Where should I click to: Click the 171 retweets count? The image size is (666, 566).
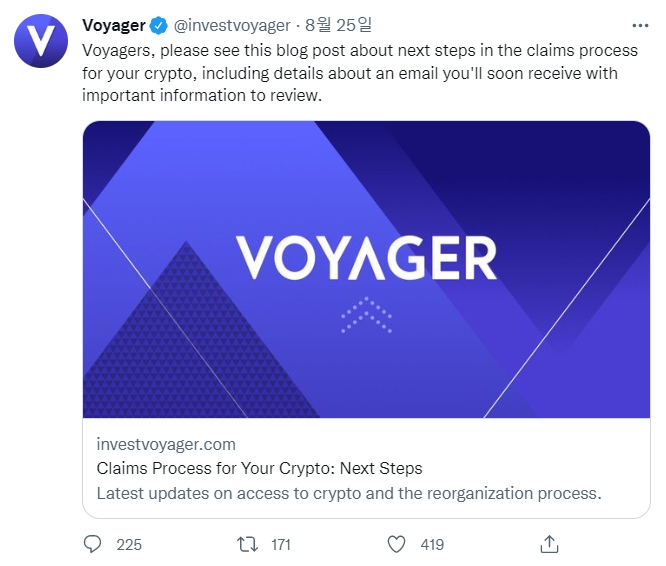281,545
